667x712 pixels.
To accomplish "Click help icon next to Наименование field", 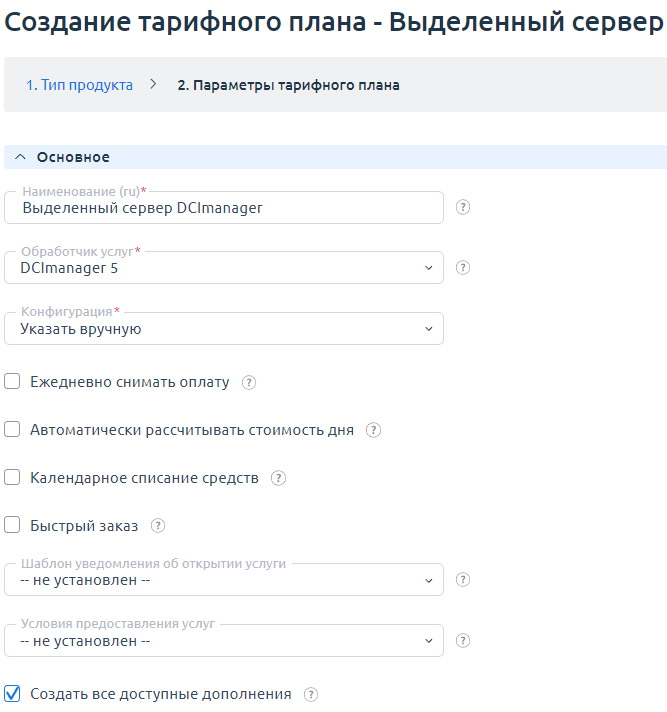I will 463,208.
